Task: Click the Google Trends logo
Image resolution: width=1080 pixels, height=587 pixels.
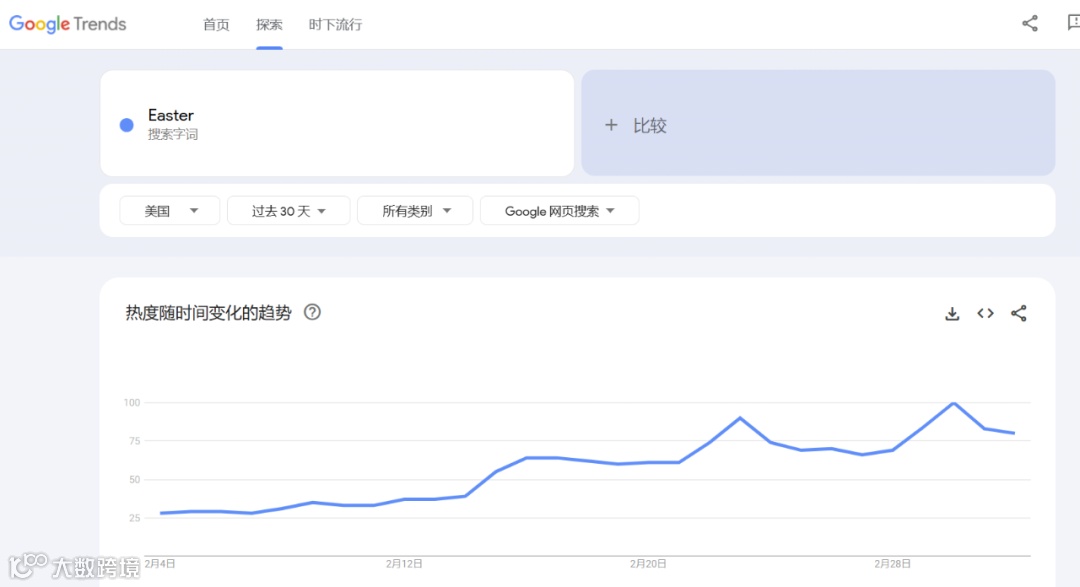Action: (x=68, y=24)
